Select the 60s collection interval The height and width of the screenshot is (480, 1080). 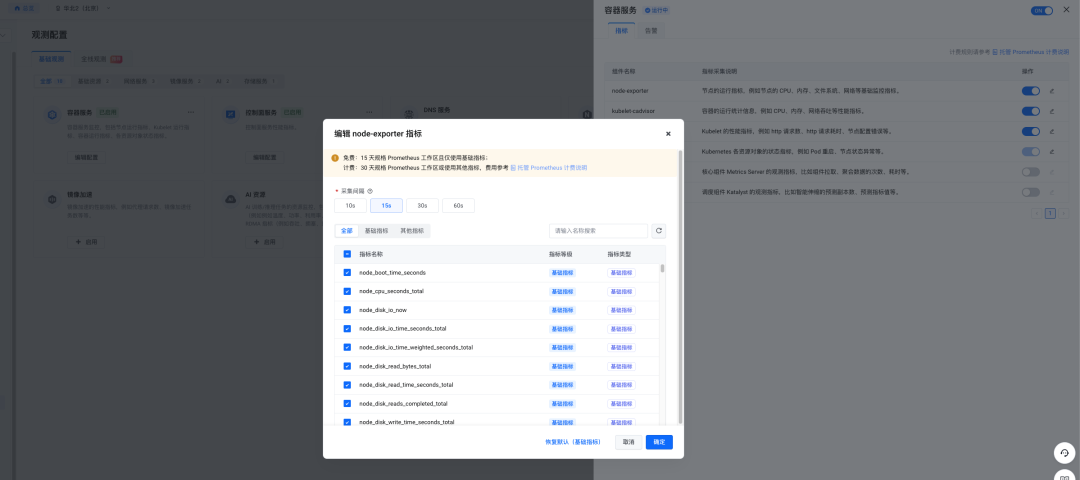coord(458,205)
